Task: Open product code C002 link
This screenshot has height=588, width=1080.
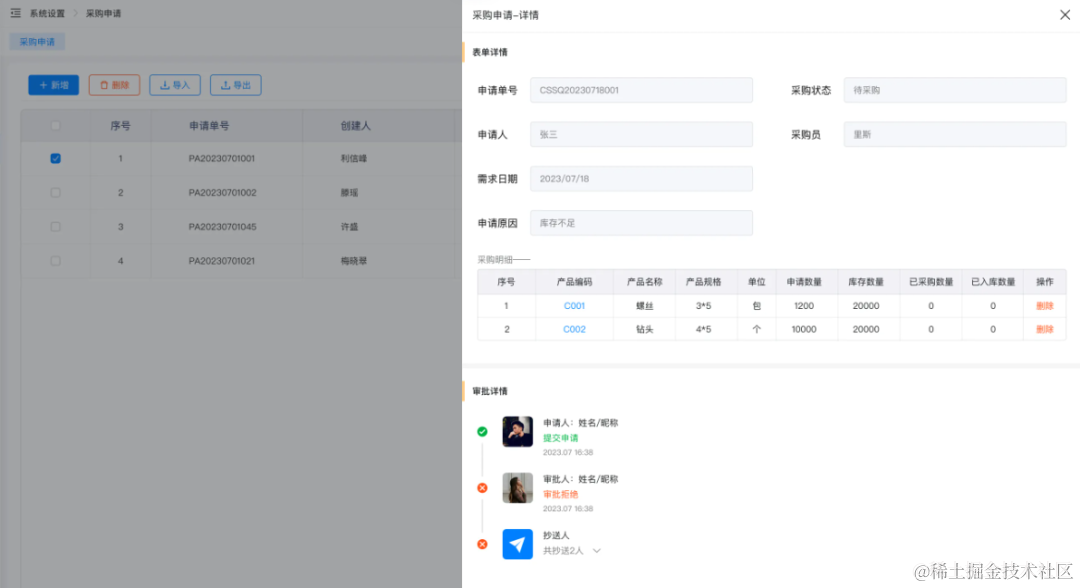Action: pos(574,329)
